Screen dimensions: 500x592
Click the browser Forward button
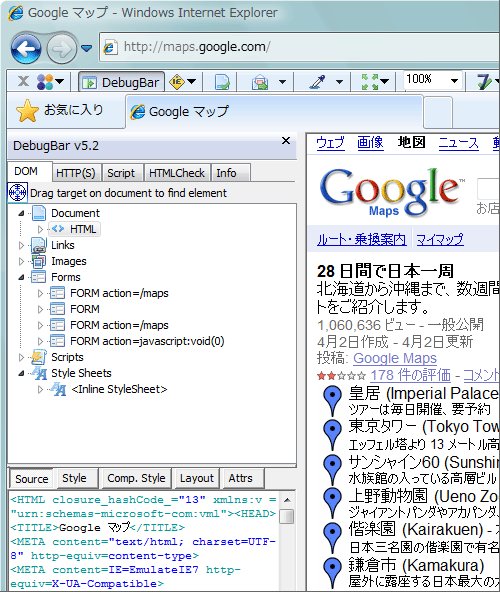coord(62,48)
